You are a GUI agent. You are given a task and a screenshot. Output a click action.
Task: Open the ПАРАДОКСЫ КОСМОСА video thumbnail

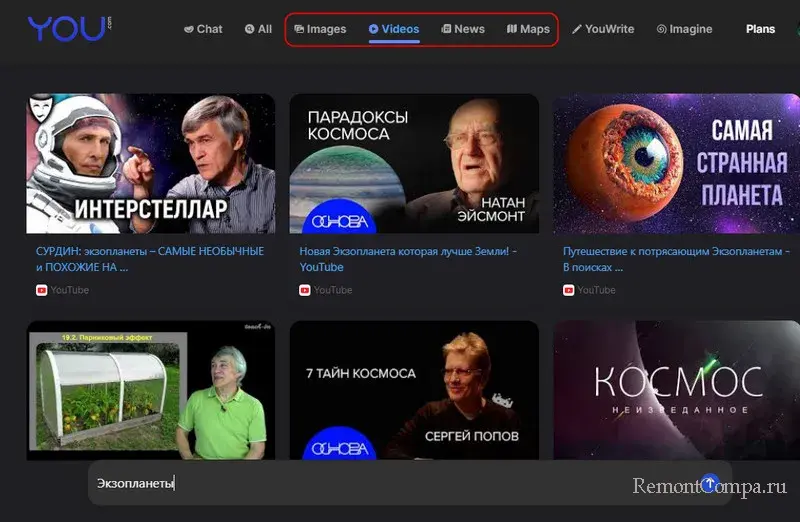[x=414, y=164]
